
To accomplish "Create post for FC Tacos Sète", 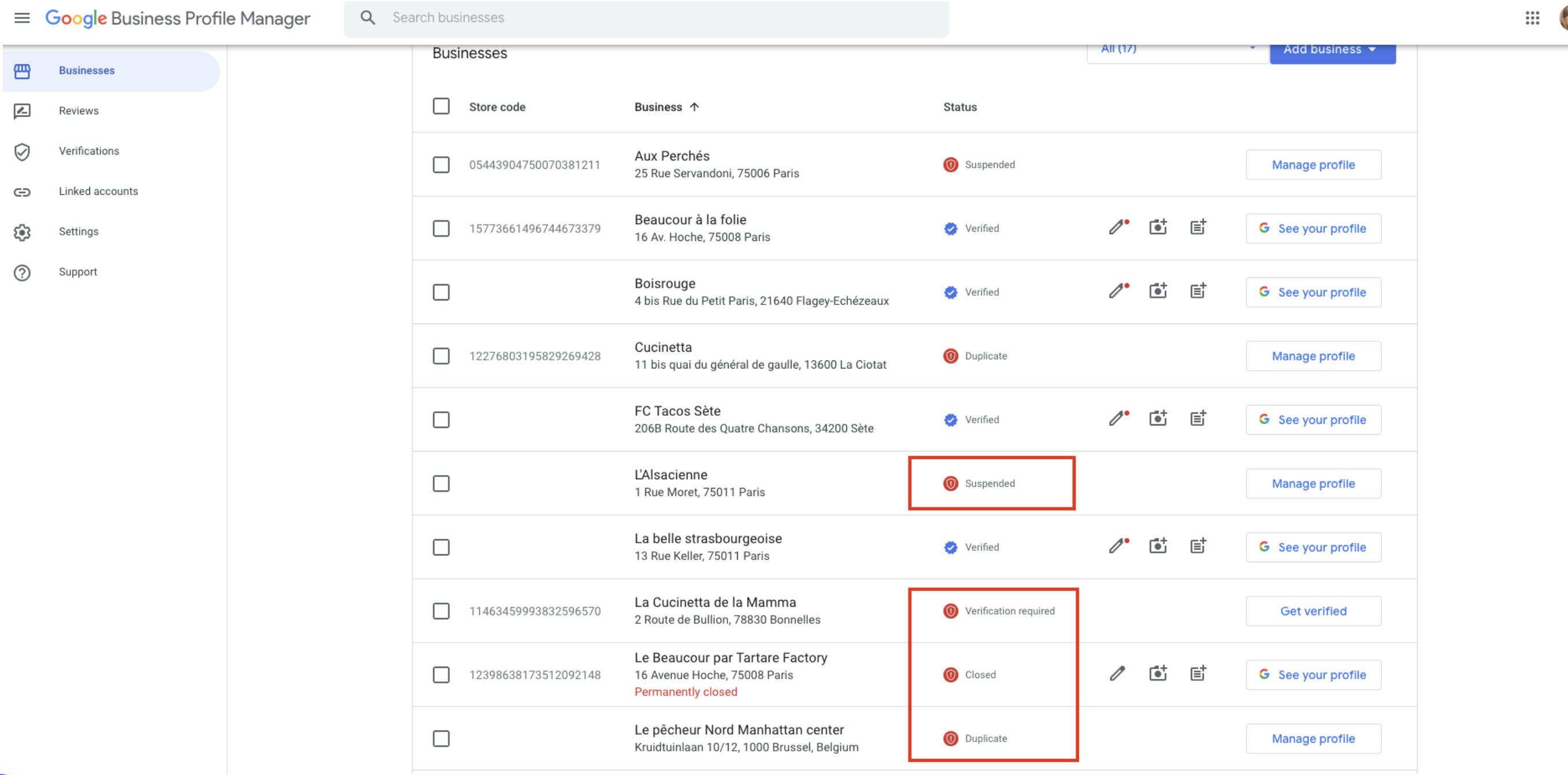I will [1197, 419].
